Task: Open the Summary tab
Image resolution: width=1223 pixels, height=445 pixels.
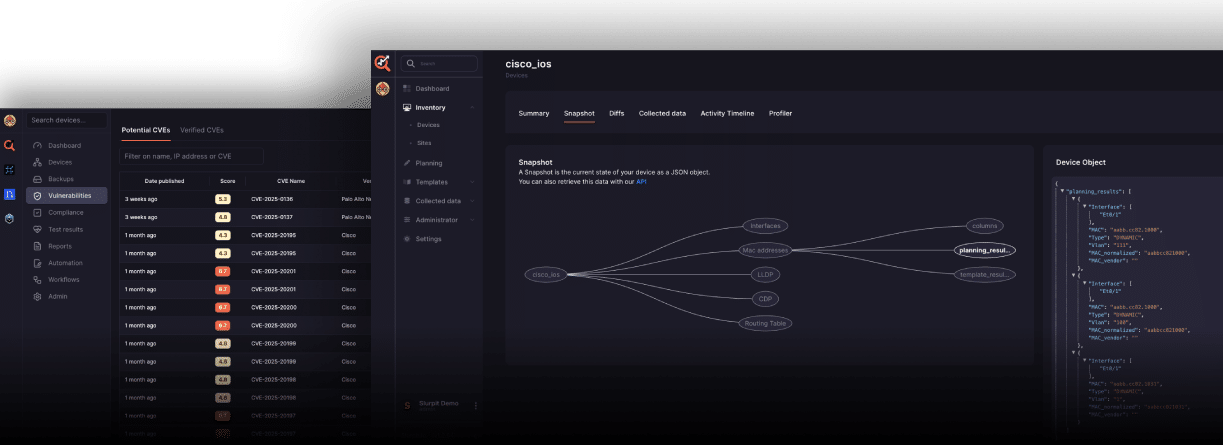Action: 534,113
